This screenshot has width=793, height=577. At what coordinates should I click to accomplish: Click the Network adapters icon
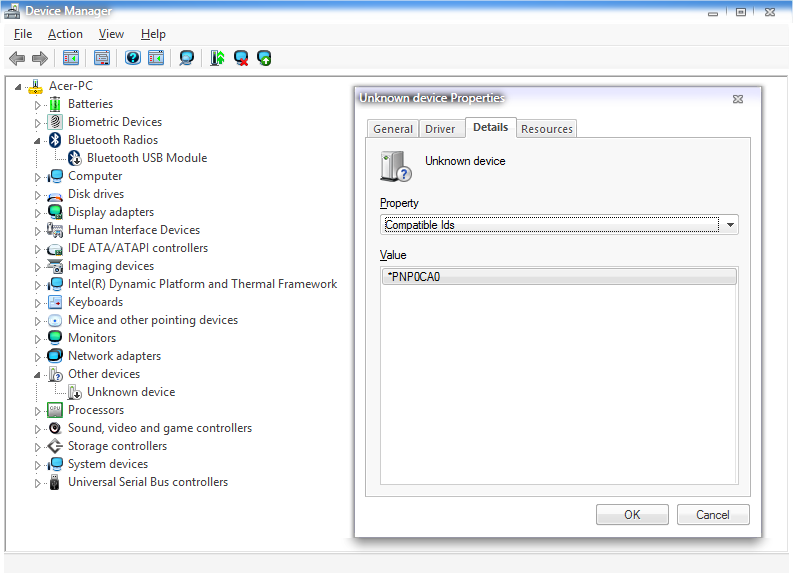click(55, 356)
